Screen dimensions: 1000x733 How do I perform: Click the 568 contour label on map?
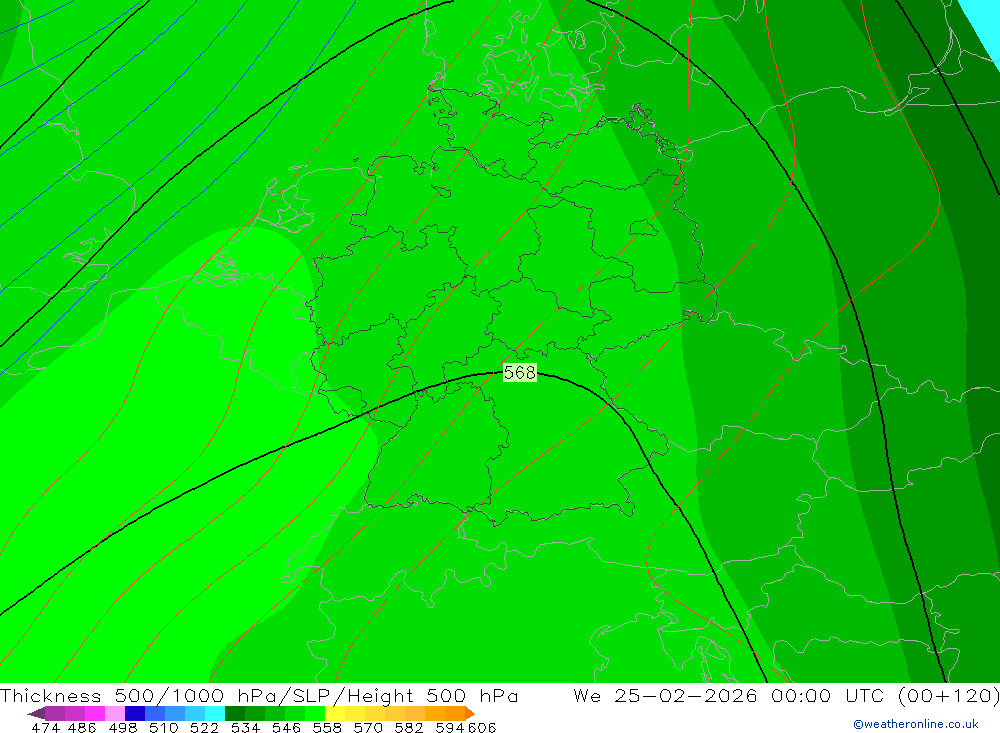click(520, 373)
